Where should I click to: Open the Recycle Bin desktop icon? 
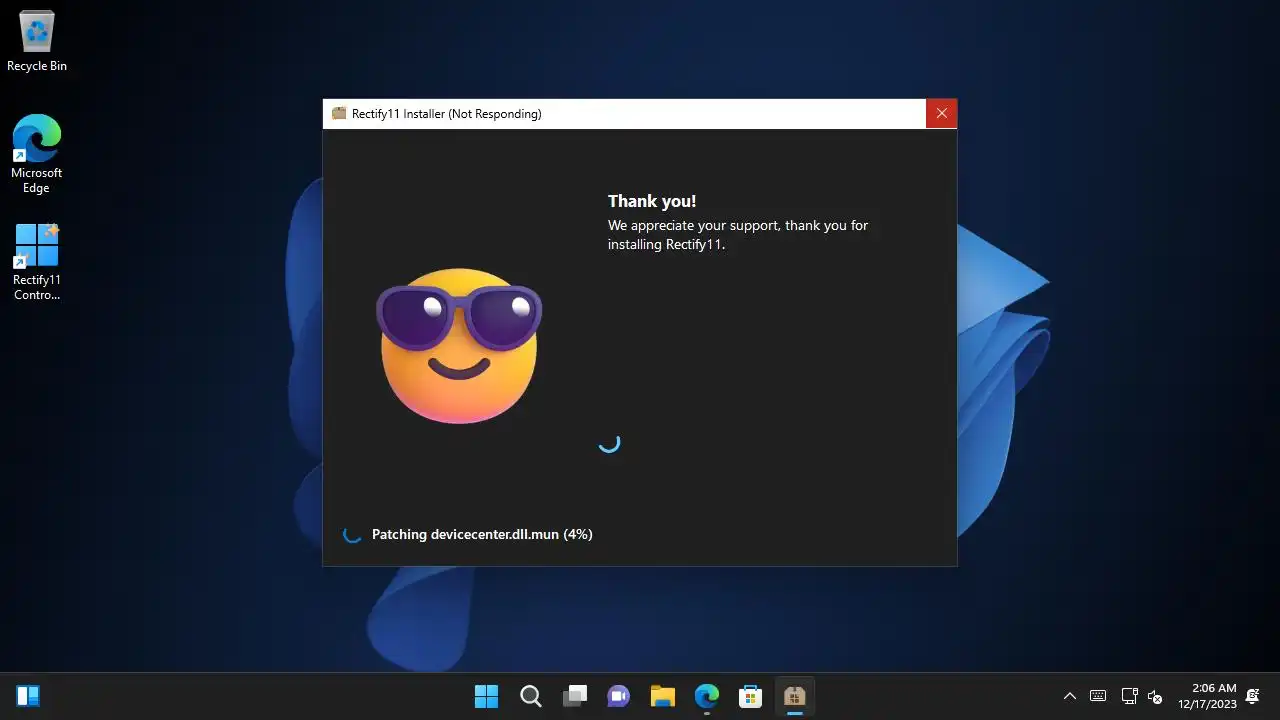tap(37, 41)
